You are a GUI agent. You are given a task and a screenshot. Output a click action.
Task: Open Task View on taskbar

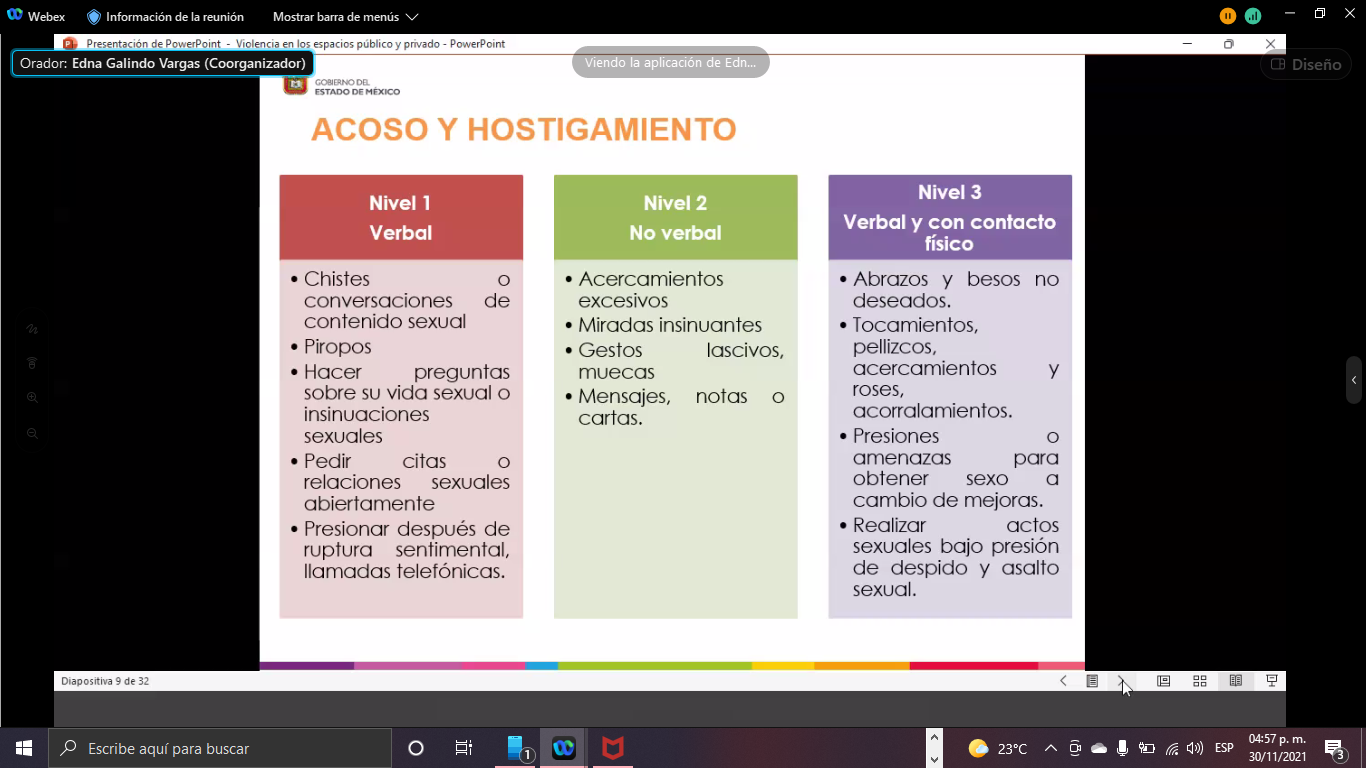pyautogui.click(x=464, y=748)
